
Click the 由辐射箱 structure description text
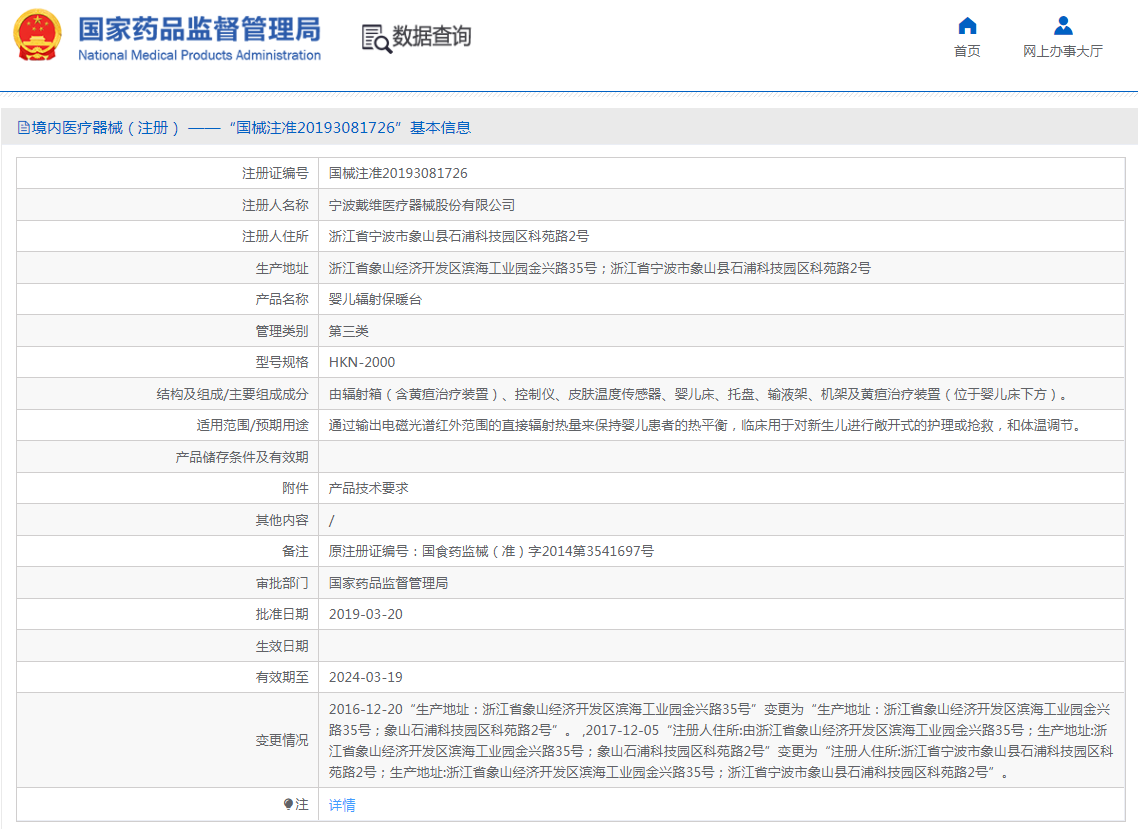(700, 394)
